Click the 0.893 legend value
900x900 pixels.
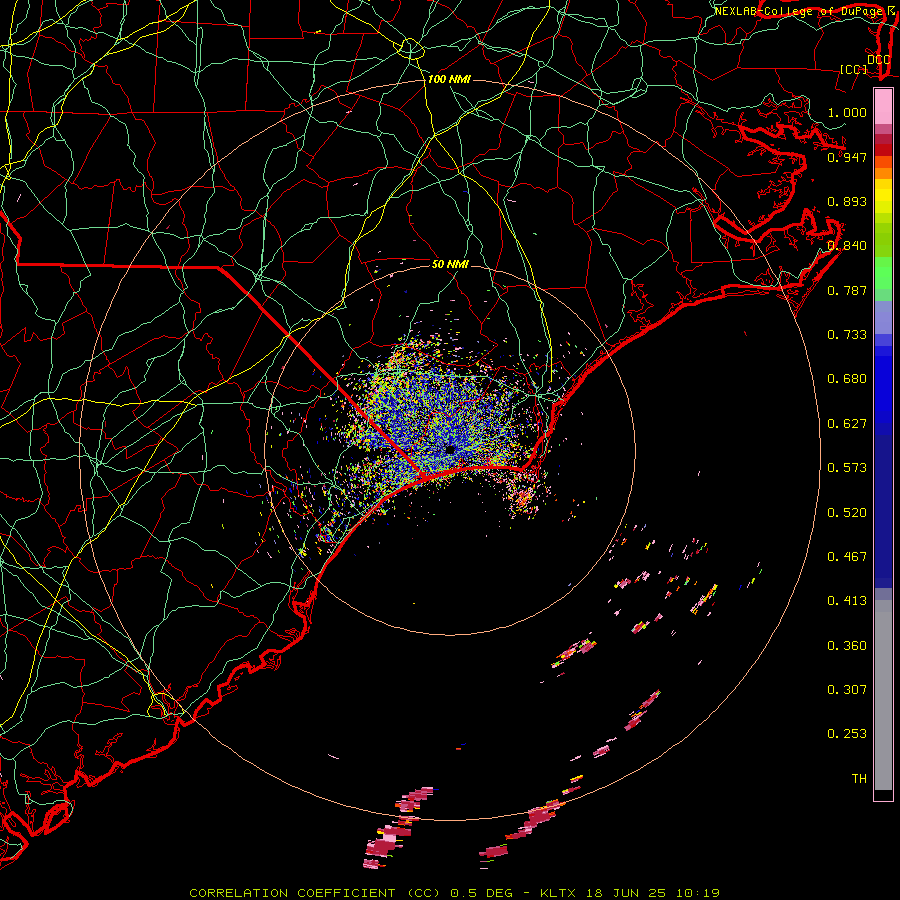coord(847,201)
